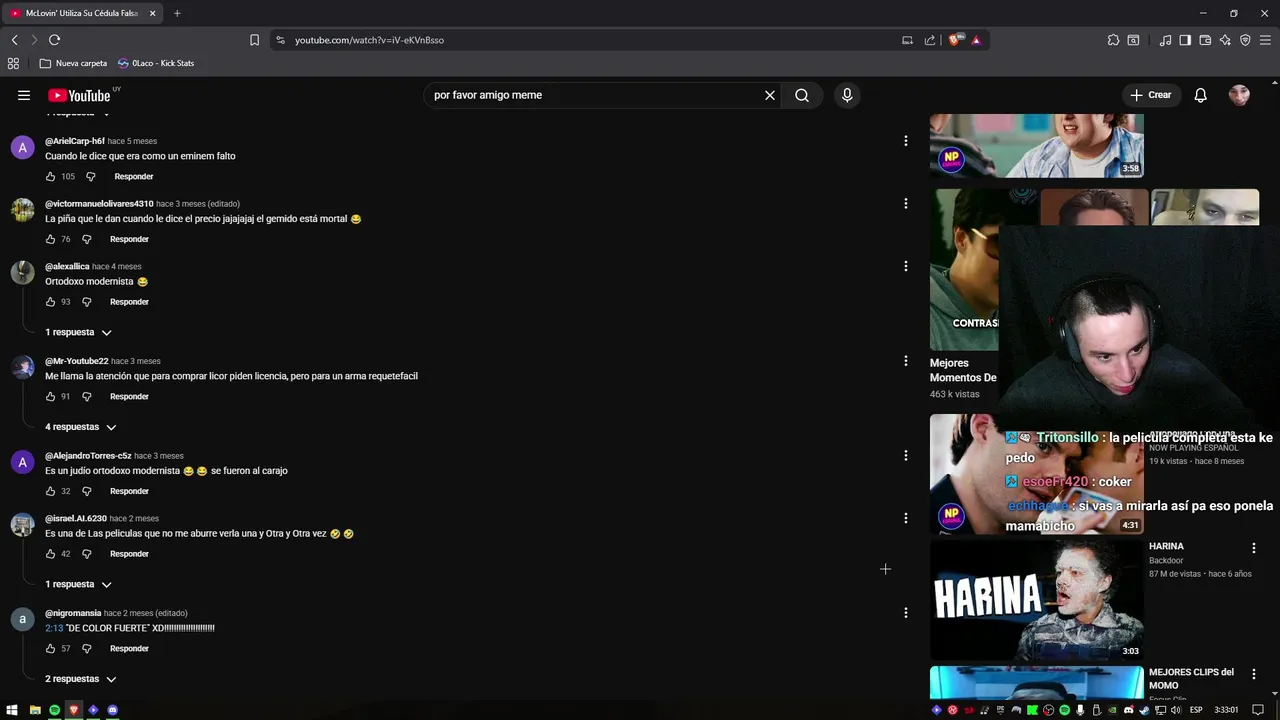Open Windows Start menu
This screenshot has height=720, width=1280.
(13, 710)
